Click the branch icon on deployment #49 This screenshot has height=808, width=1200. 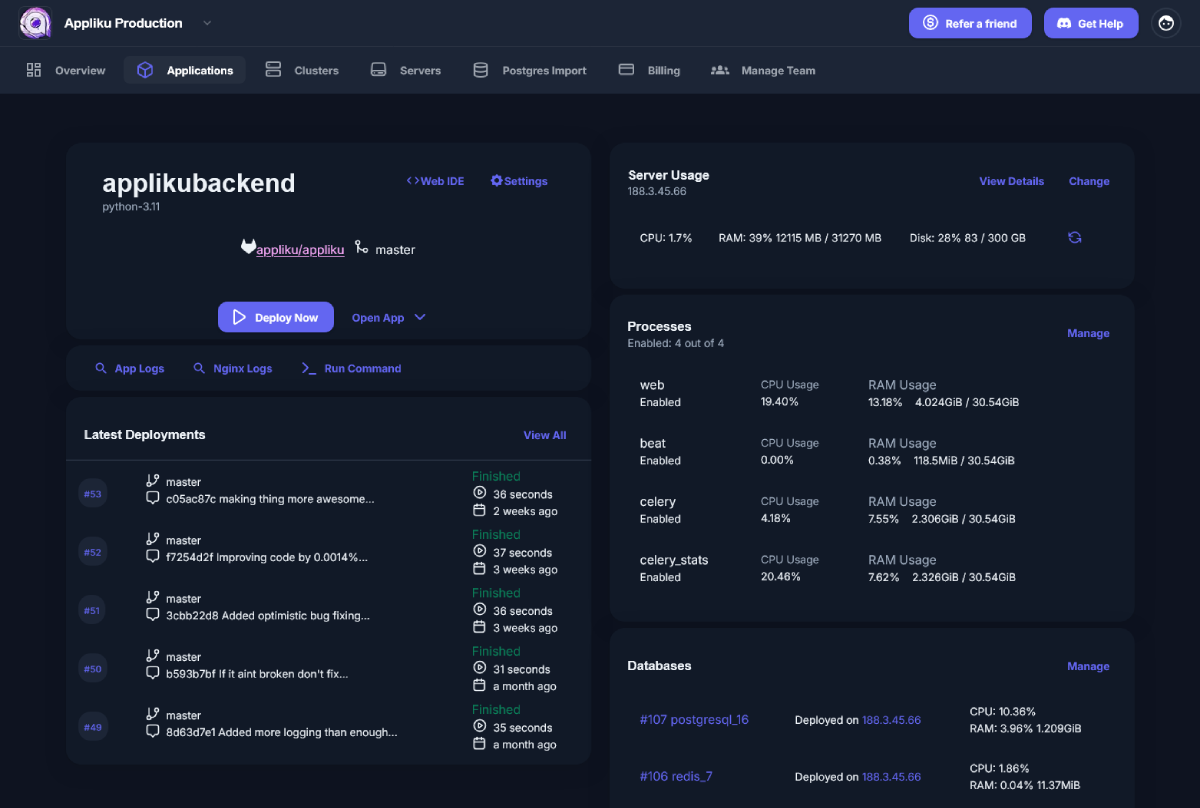tap(153, 714)
